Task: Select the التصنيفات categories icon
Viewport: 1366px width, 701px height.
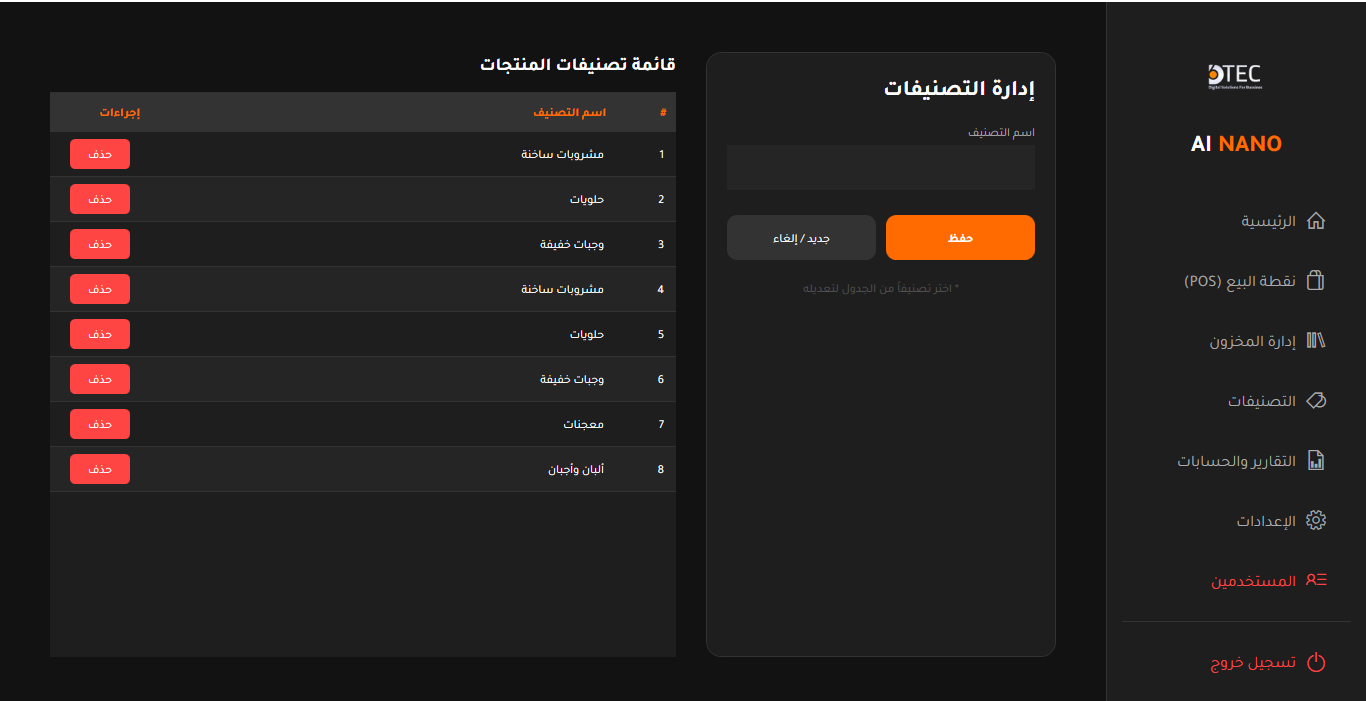Action: 1317,400
